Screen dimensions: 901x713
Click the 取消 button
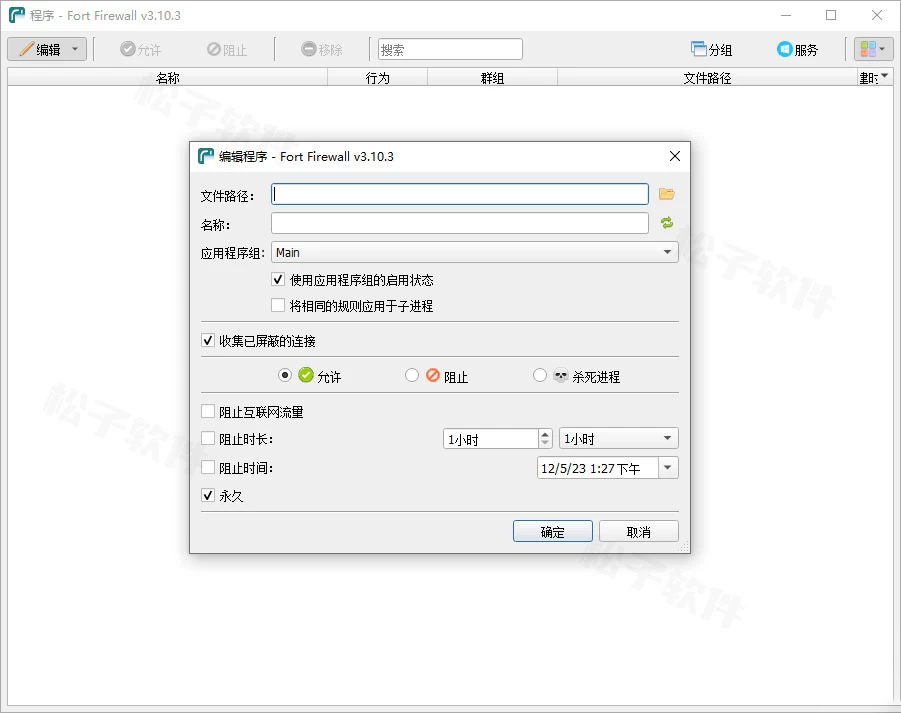click(x=638, y=531)
